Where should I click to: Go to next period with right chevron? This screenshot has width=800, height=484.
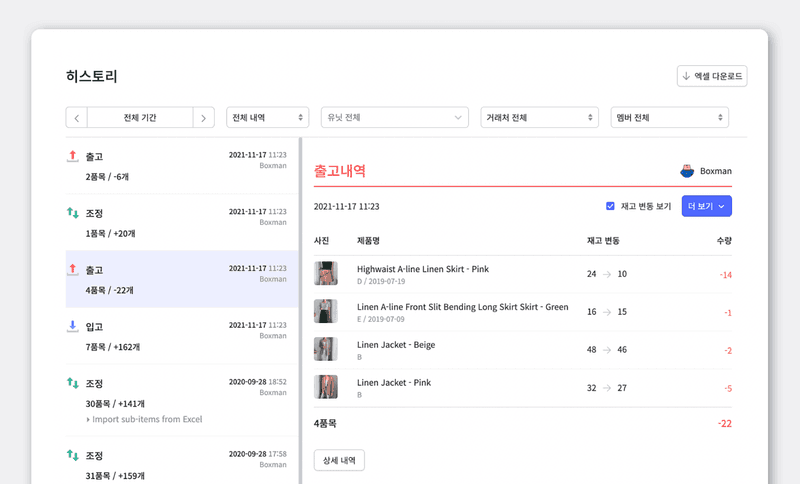point(203,118)
